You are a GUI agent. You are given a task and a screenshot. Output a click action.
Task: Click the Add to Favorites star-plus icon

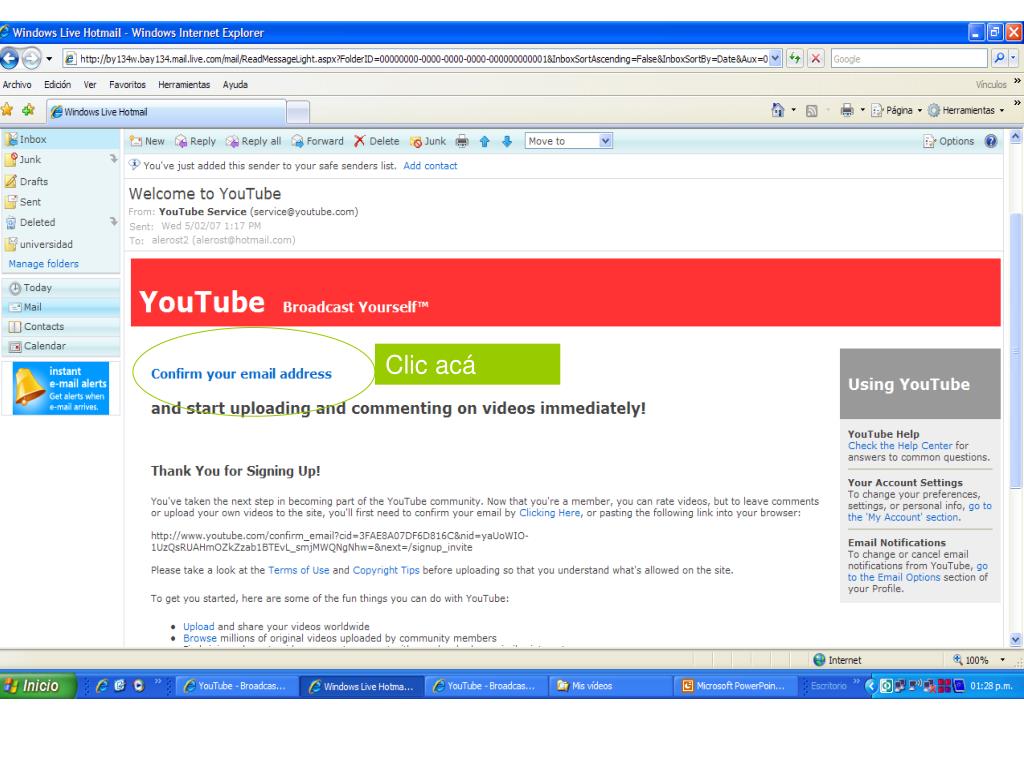tap(28, 110)
